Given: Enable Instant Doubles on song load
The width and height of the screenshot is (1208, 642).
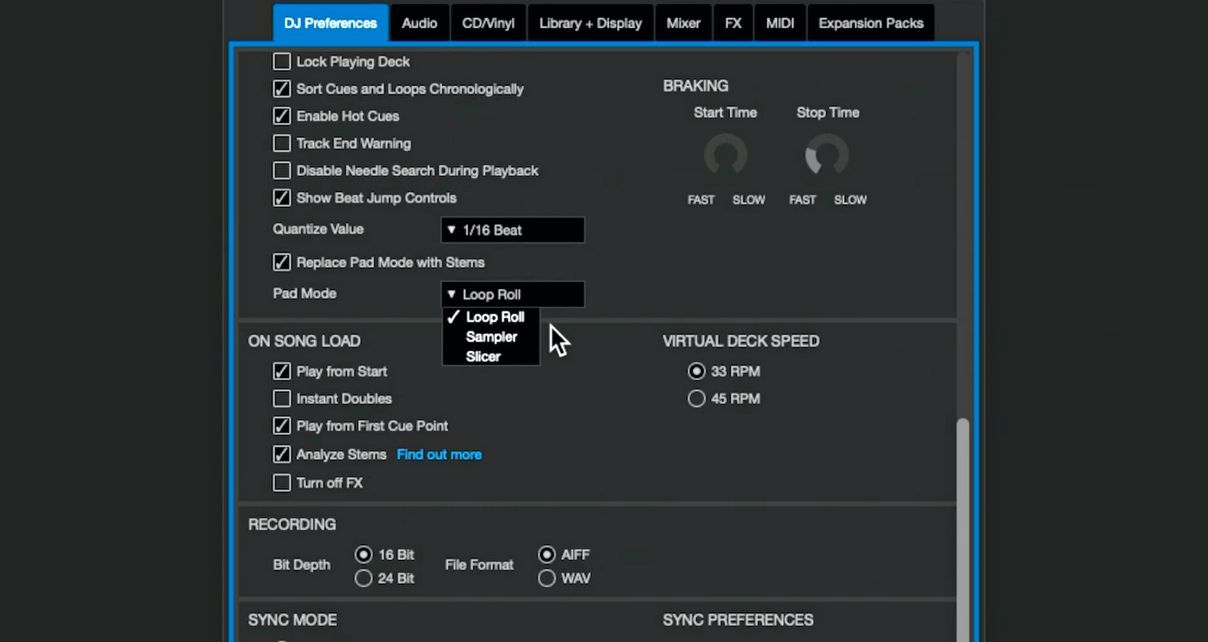Looking at the screenshot, I should 282,399.
